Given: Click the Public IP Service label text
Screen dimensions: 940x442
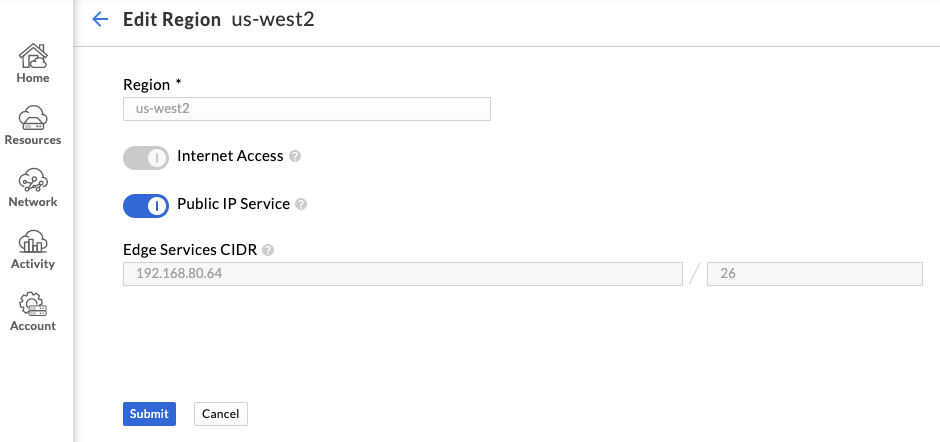Looking at the screenshot, I should (234, 204).
